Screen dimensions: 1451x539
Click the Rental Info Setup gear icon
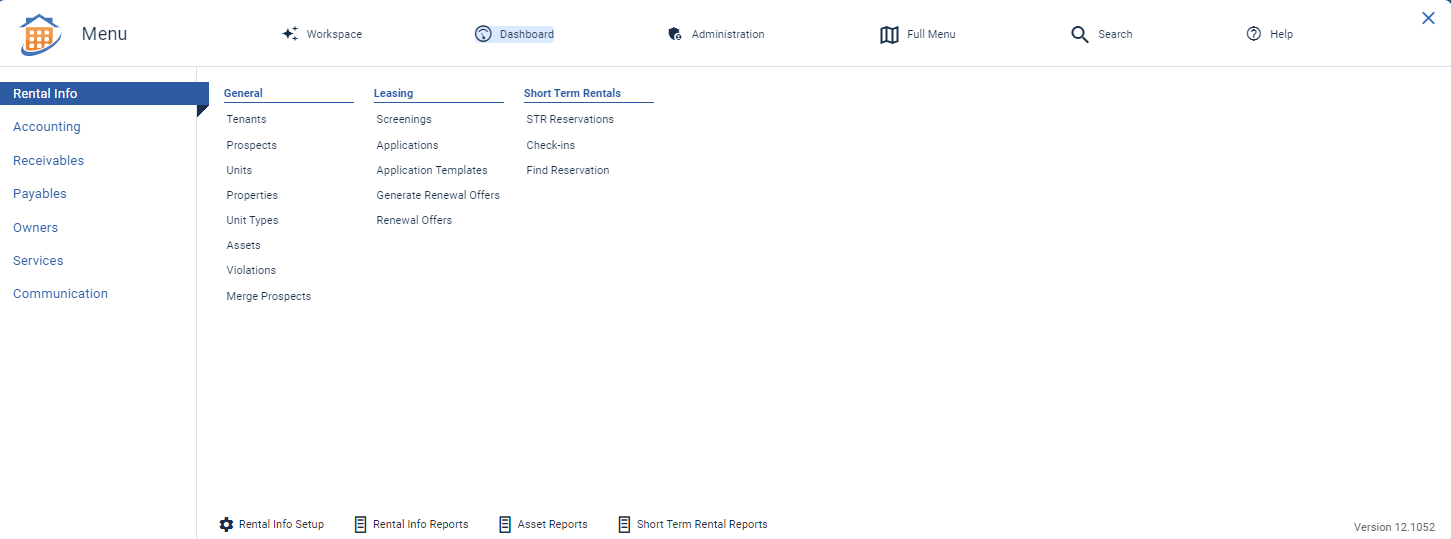point(226,524)
